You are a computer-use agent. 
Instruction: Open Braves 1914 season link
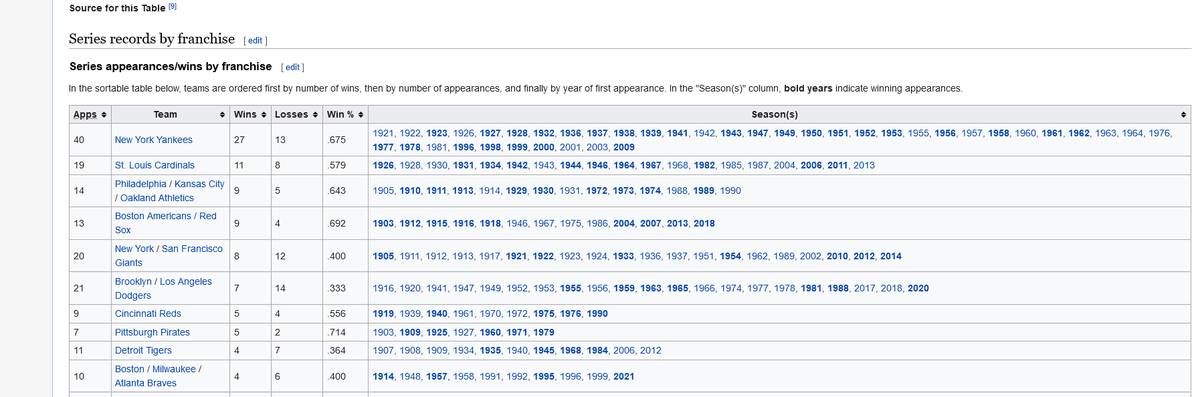(x=382, y=376)
